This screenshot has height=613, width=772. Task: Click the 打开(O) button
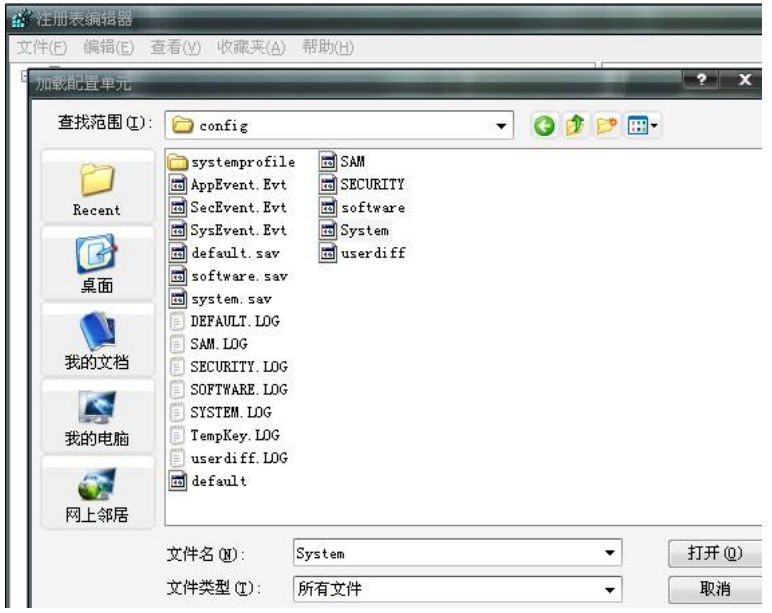(716, 553)
